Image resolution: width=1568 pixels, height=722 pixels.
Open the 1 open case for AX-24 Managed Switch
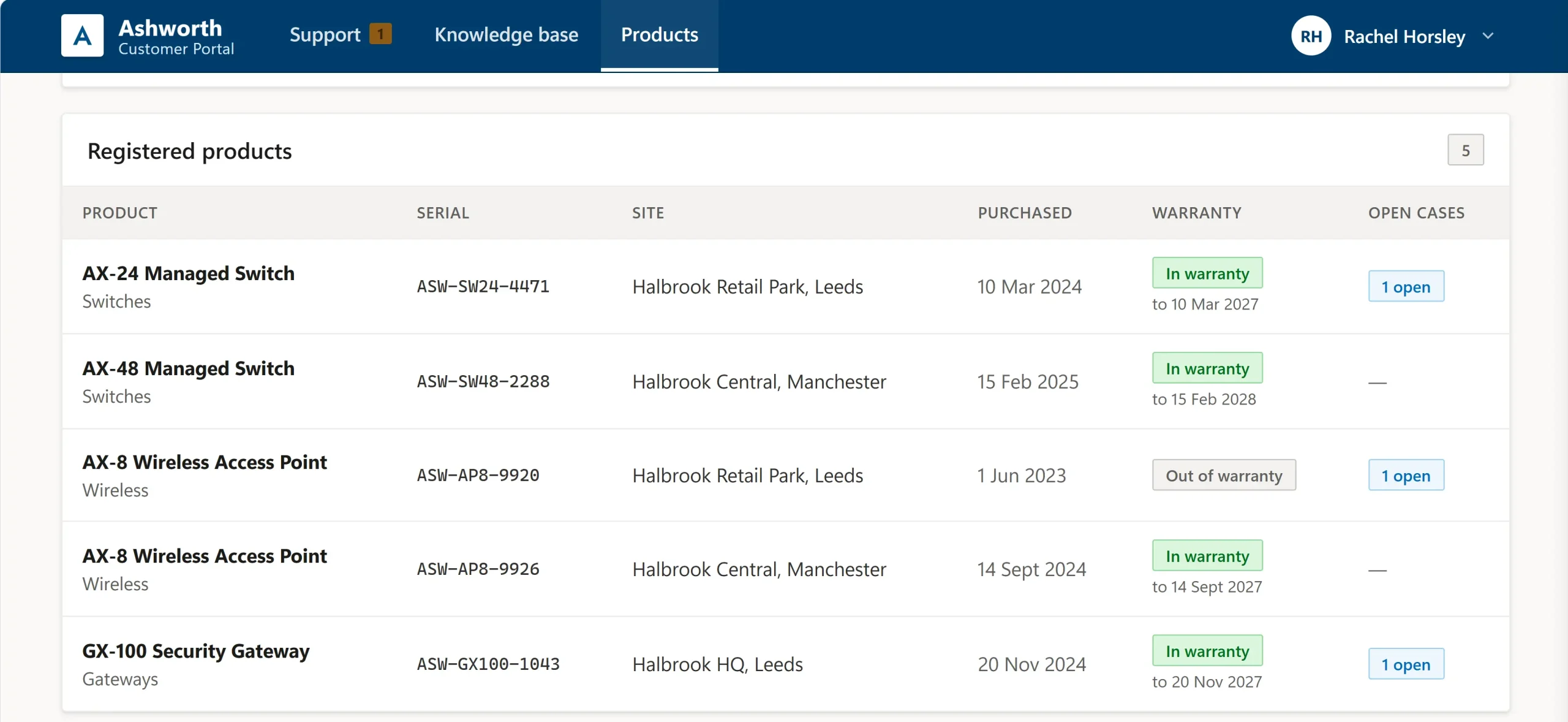coord(1406,286)
